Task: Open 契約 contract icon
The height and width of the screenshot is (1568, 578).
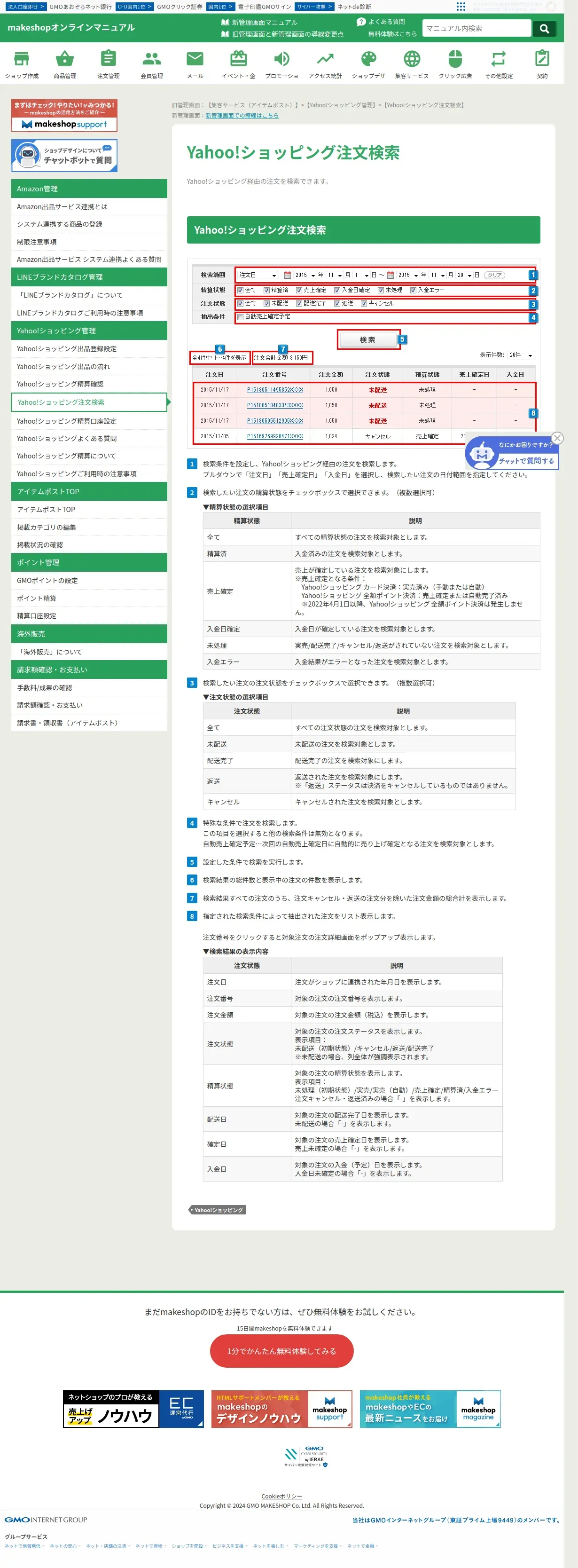Action: coord(542,64)
